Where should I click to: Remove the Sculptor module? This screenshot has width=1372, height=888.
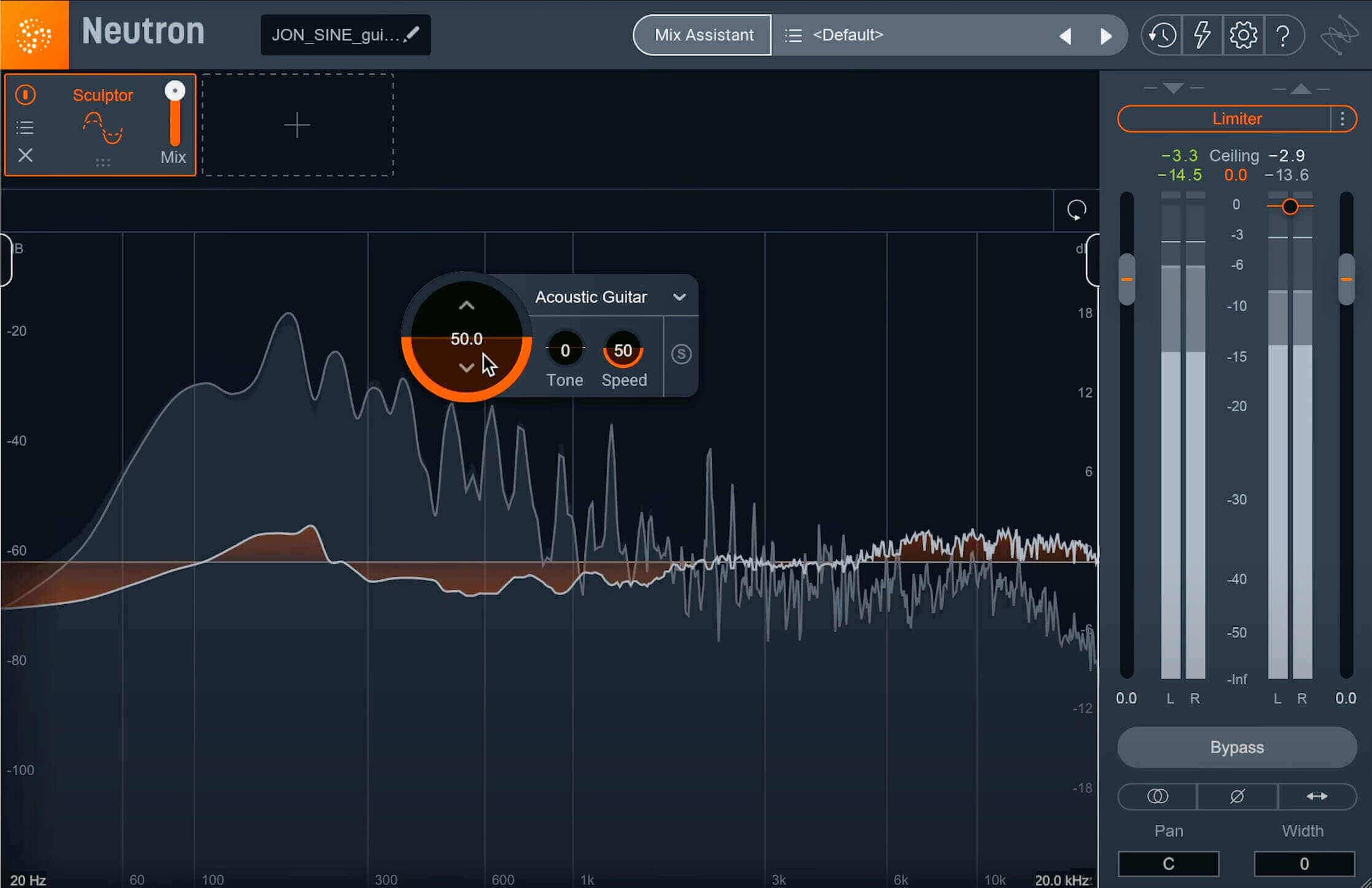tap(25, 155)
